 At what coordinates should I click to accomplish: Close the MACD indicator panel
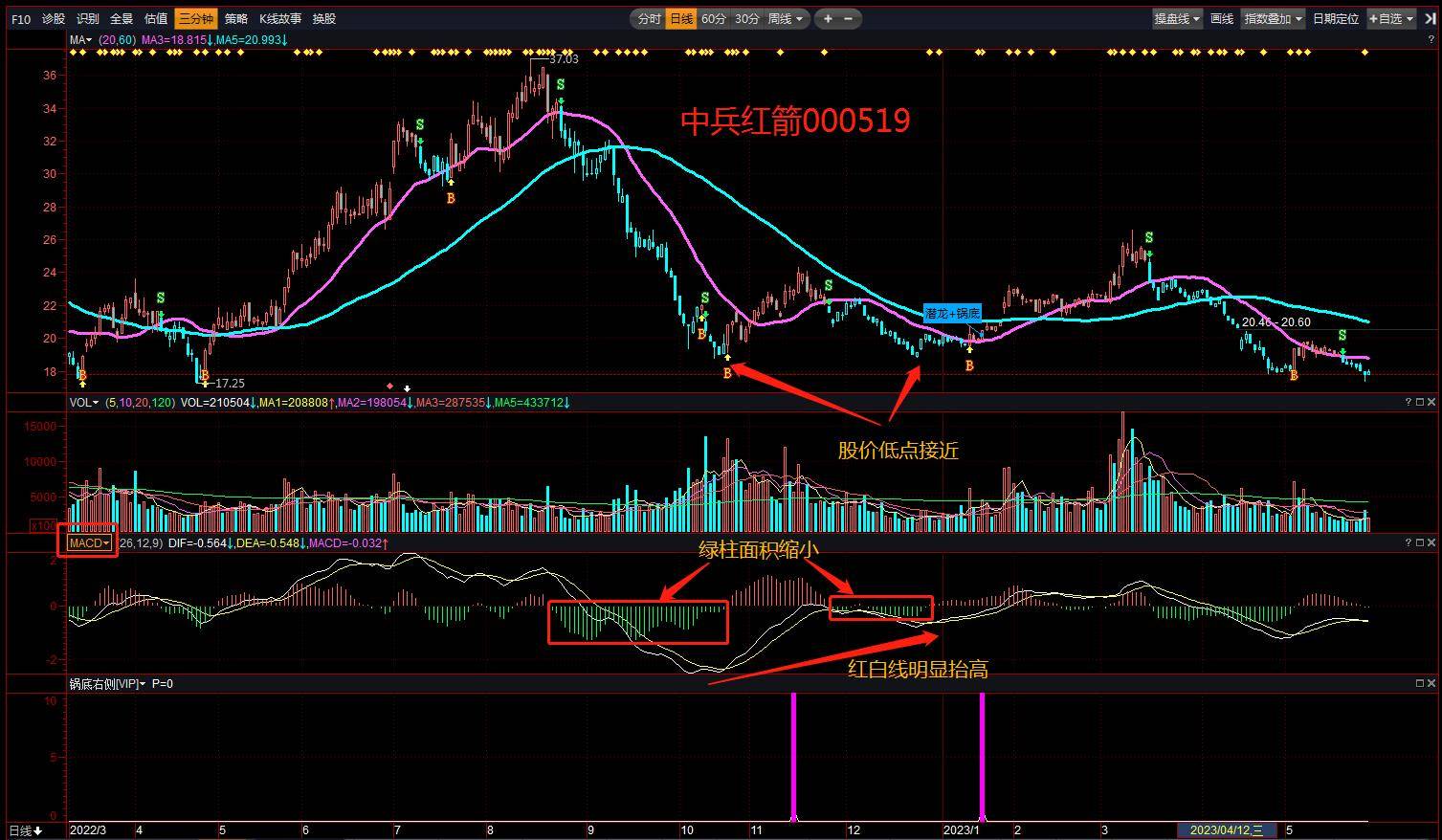point(1431,543)
